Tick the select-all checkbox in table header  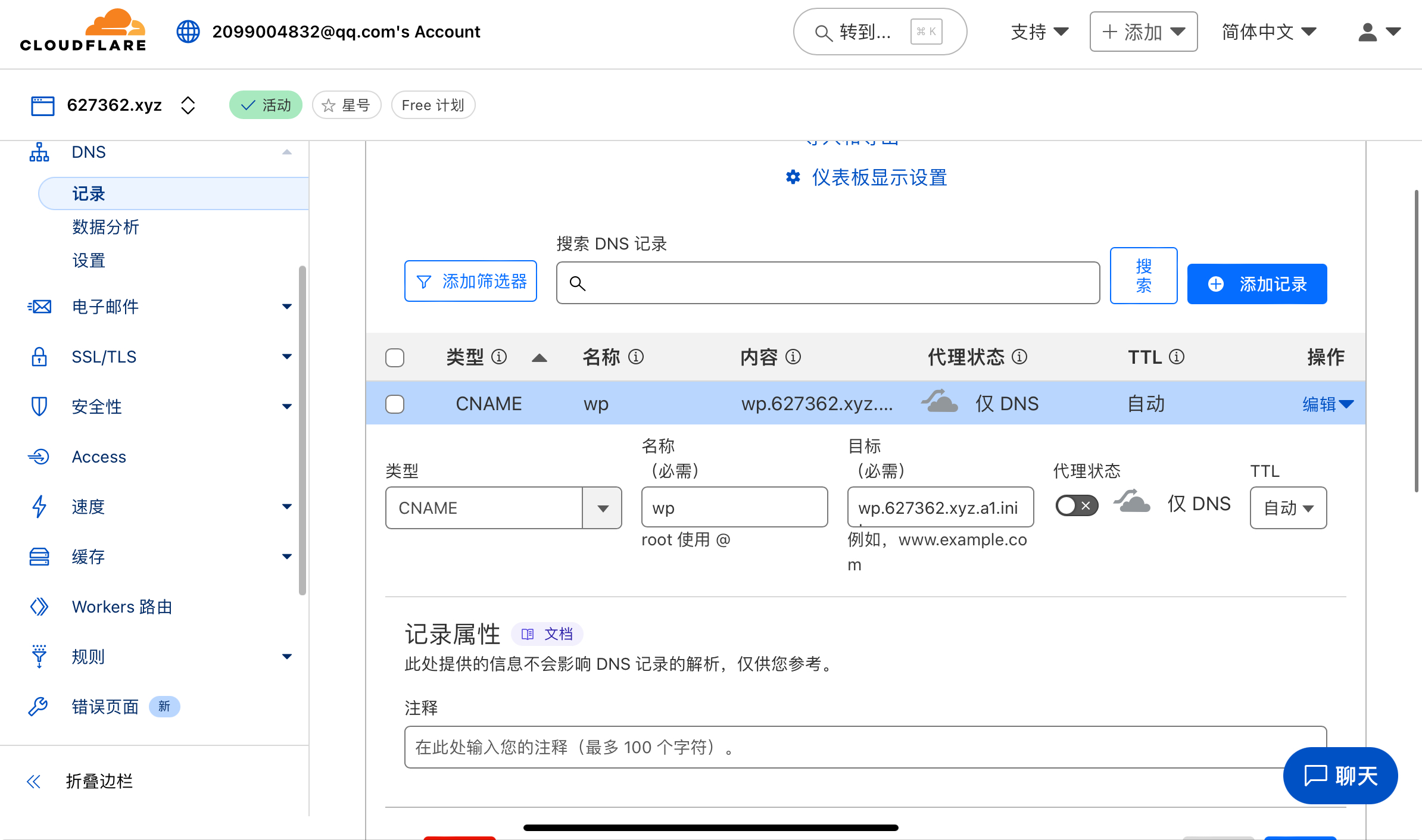(x=395, y=358)
